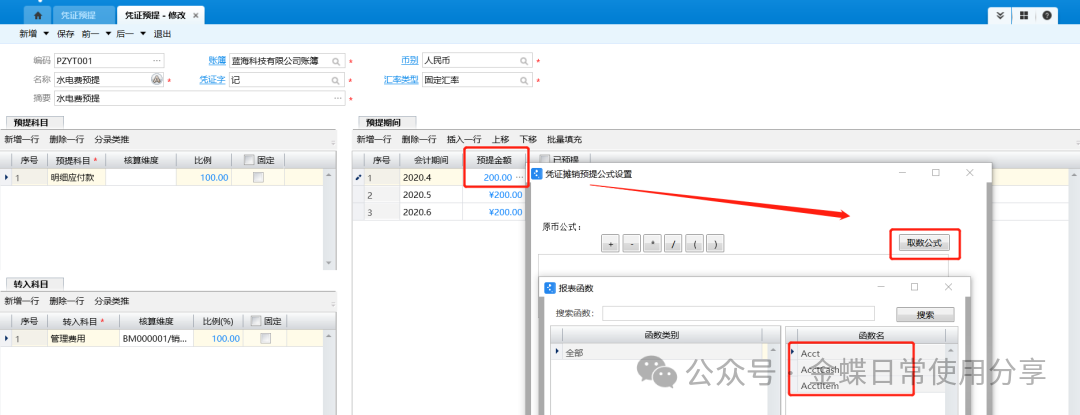Toggle 固定 checkbox in 管理费用 row
1080x415 pixels.
coord(265,339)
